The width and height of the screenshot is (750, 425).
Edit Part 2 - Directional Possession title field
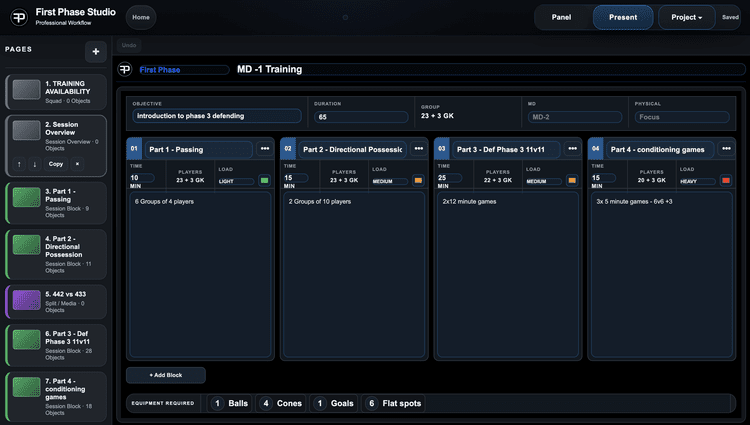353,150
